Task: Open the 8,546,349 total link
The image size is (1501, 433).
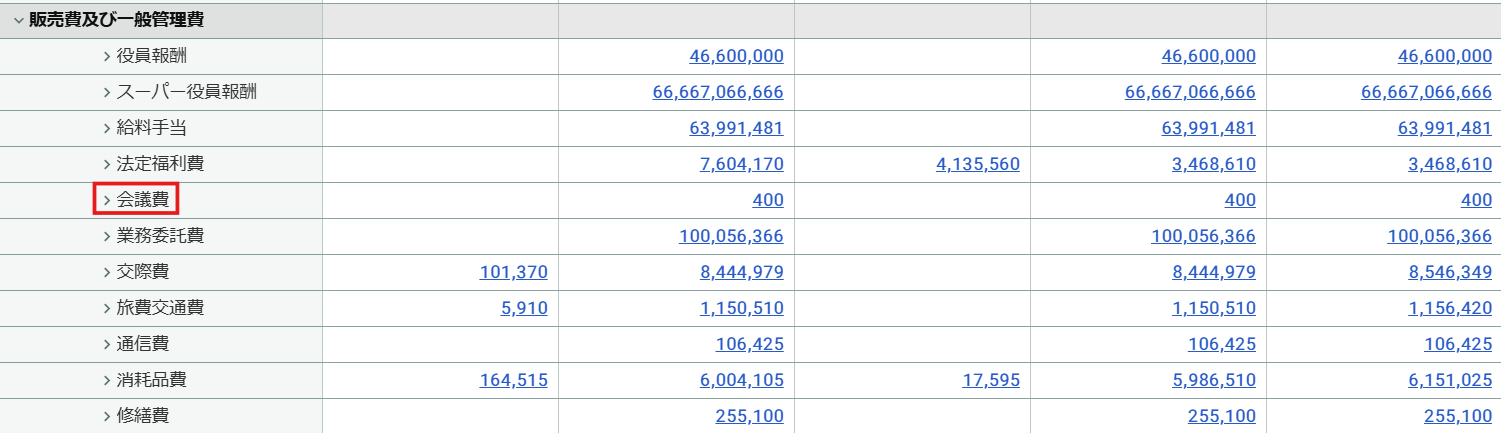Action: [x=1450, y=272]
